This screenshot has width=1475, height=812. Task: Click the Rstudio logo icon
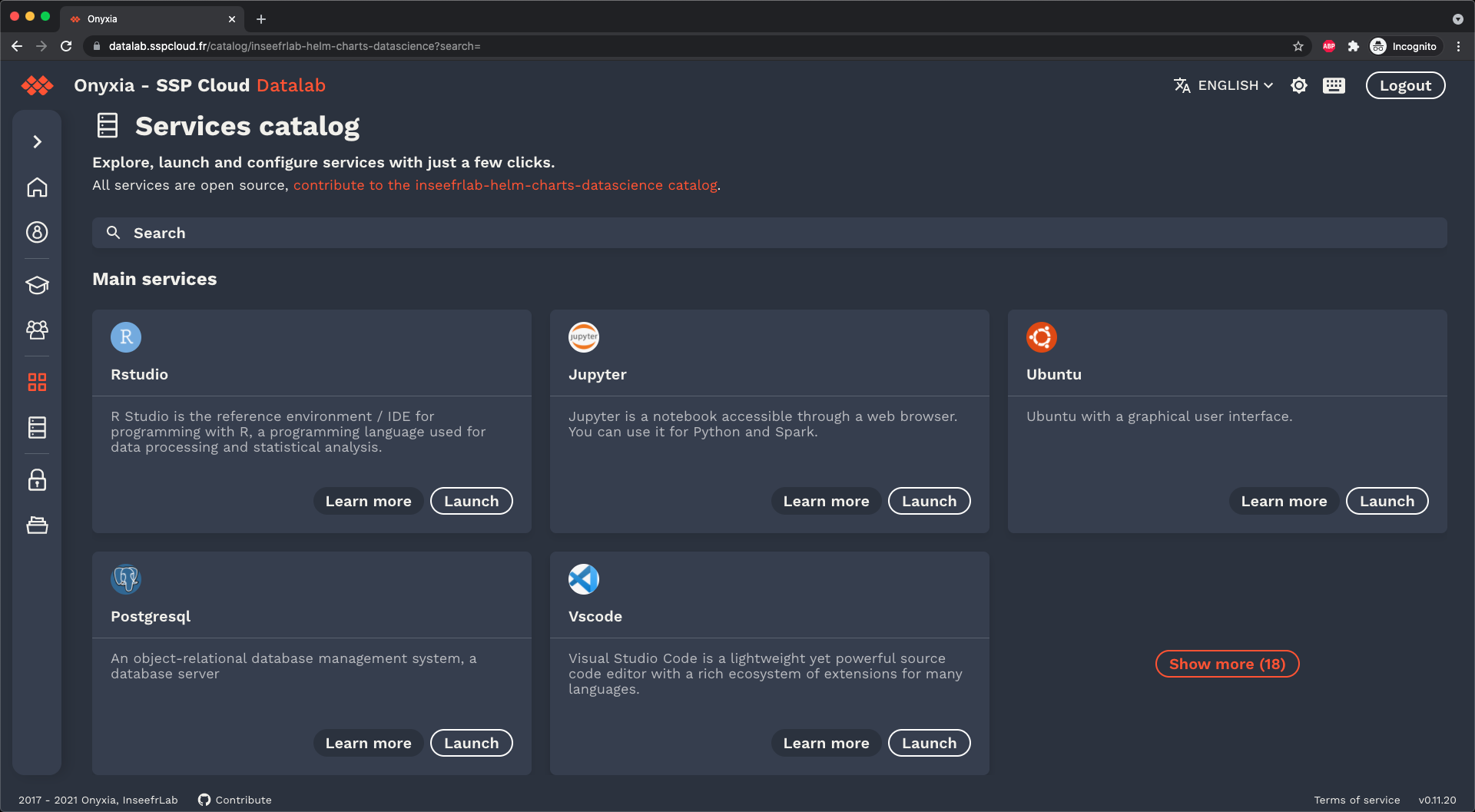click(x=126, y=336)
